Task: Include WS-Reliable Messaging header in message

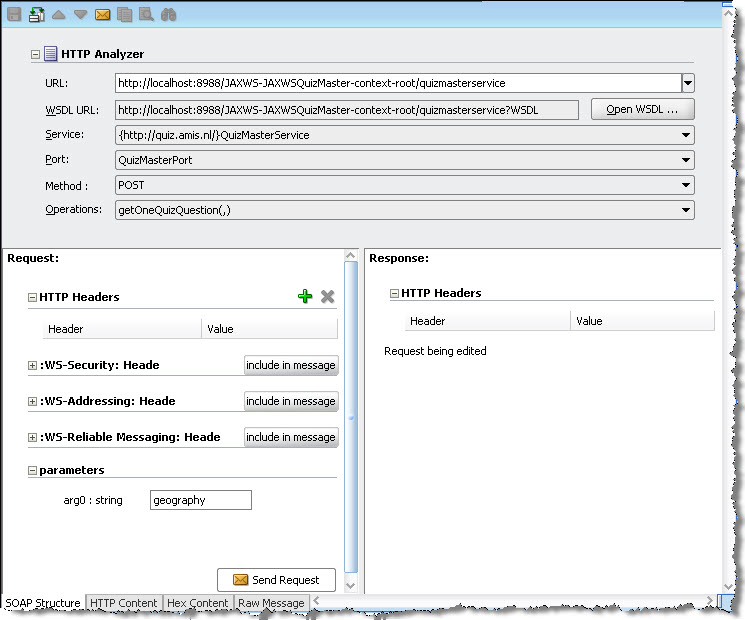Action: pos(291,437)
